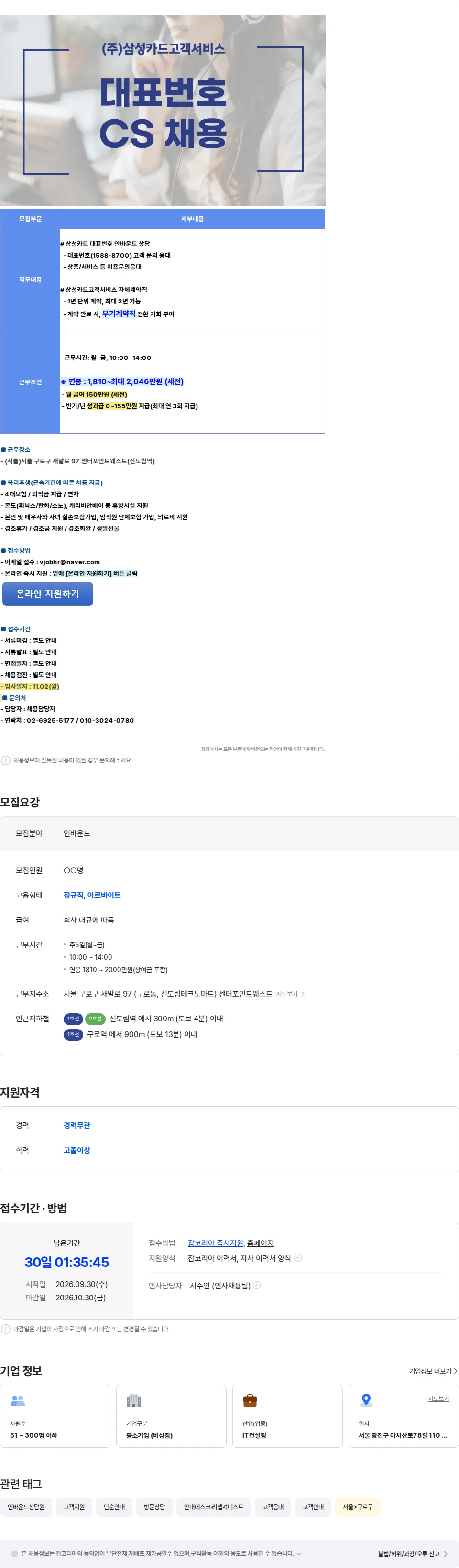
Task: Click the 근무조건 table row header
Action: coord(31,381)
